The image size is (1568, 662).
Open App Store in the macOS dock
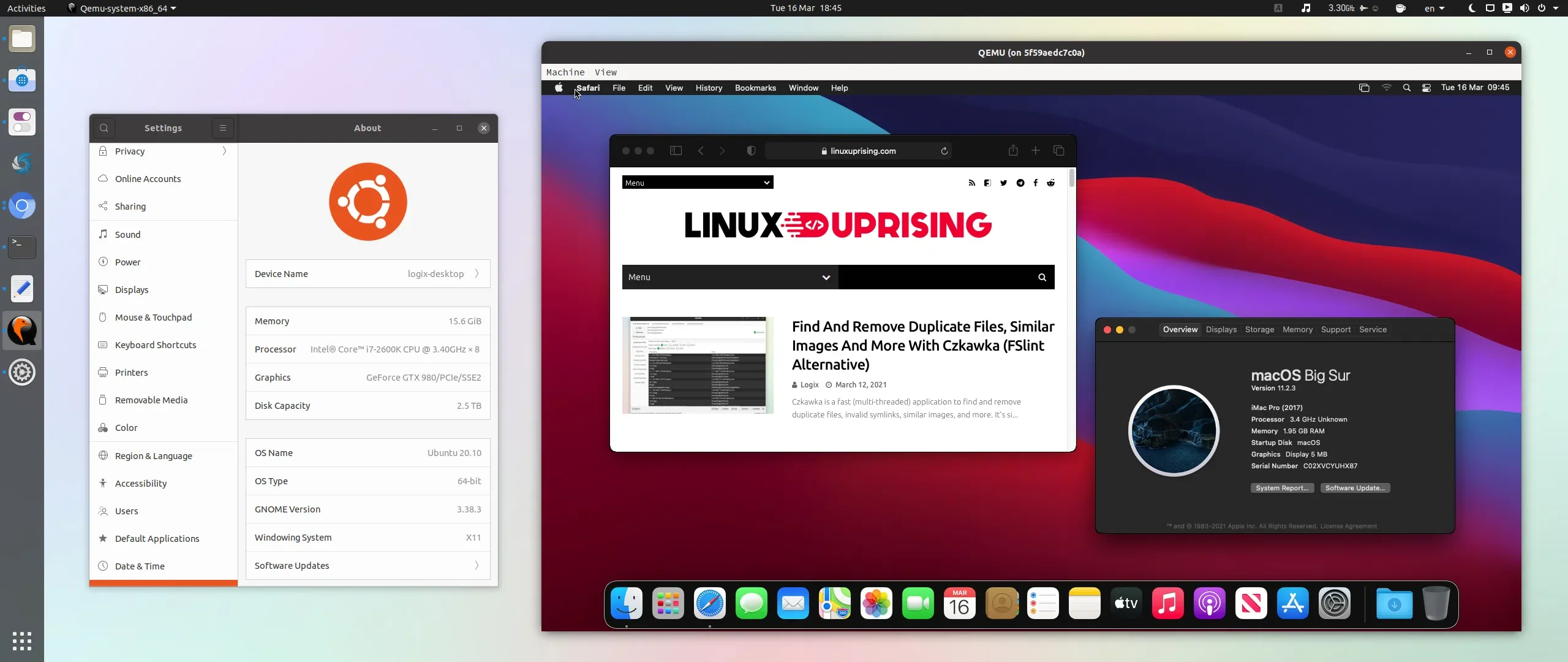point(1293,604)
